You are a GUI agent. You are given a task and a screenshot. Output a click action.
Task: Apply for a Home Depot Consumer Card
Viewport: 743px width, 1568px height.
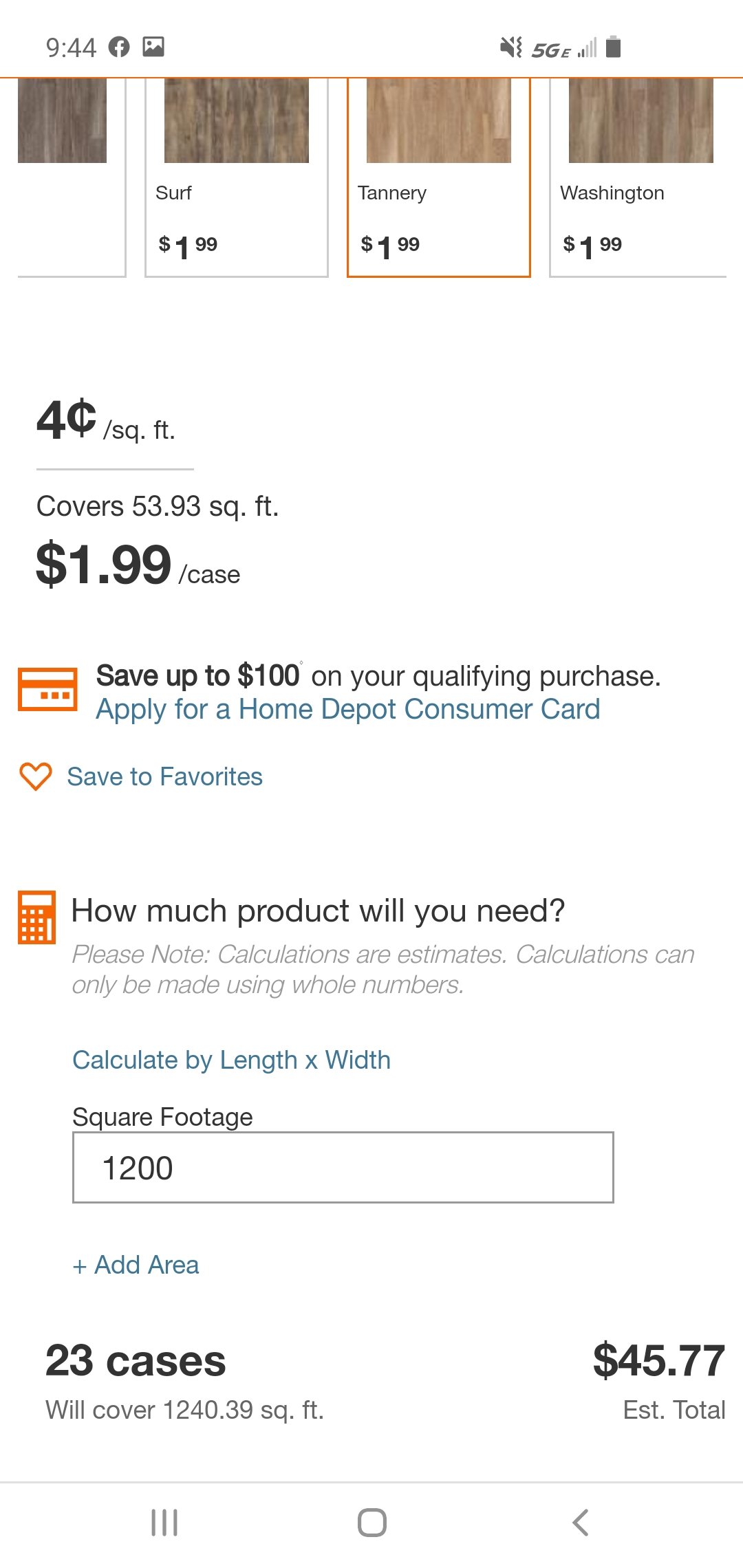(x=347, y=708)
